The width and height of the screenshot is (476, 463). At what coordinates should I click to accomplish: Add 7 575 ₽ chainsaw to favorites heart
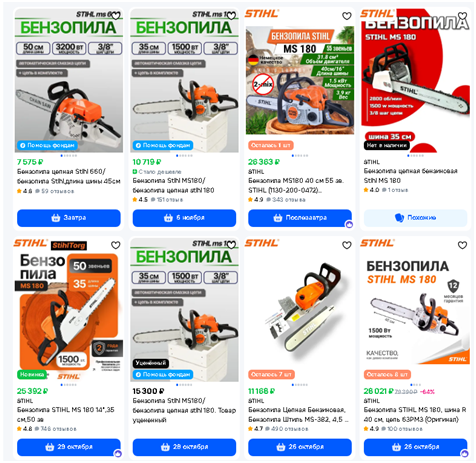[x=116, y=16]
